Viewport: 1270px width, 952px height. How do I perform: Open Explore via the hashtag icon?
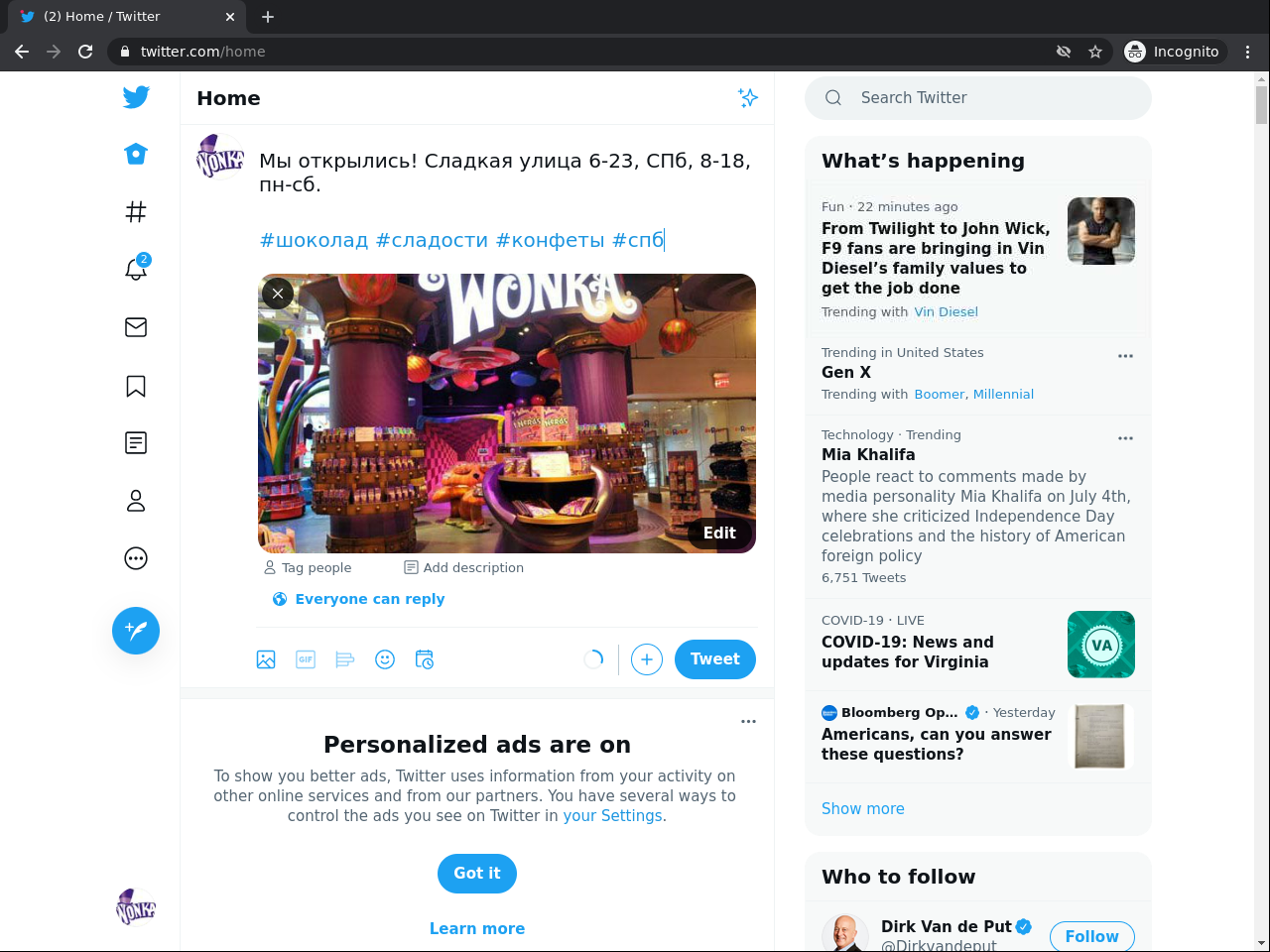136,211
